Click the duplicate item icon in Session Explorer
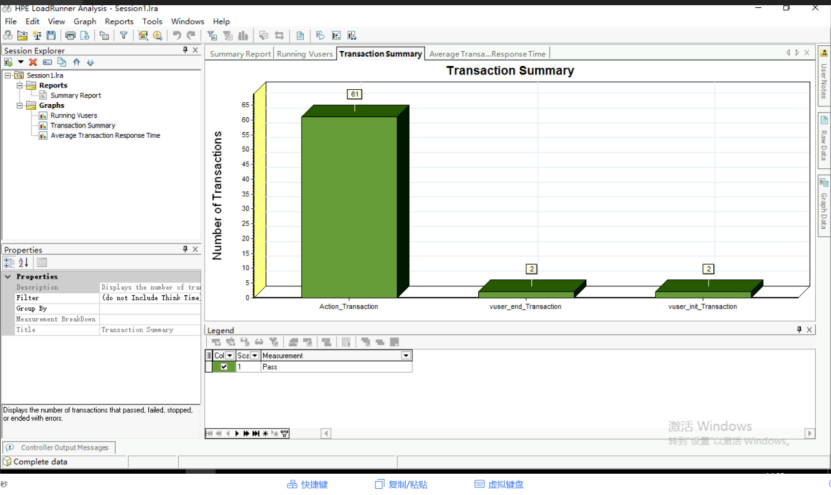Screen dimensions: 831x495 tap(61, 63)
